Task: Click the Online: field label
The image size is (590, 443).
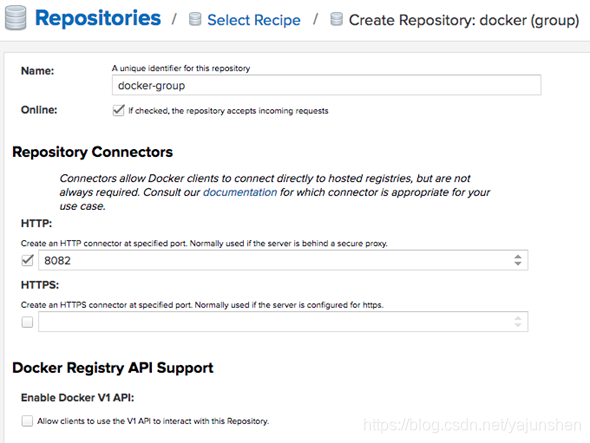Action: coord(39,110)
